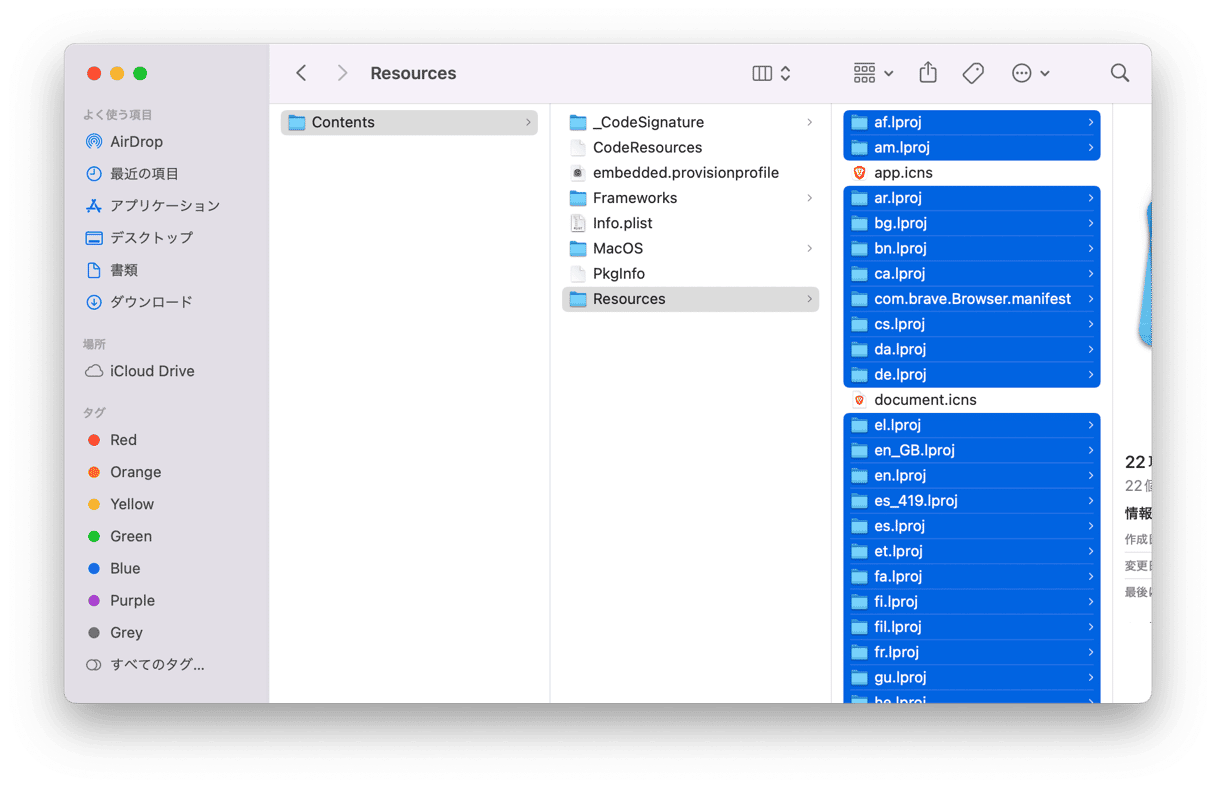Select the bn.lproj folder

click(972, 248)
